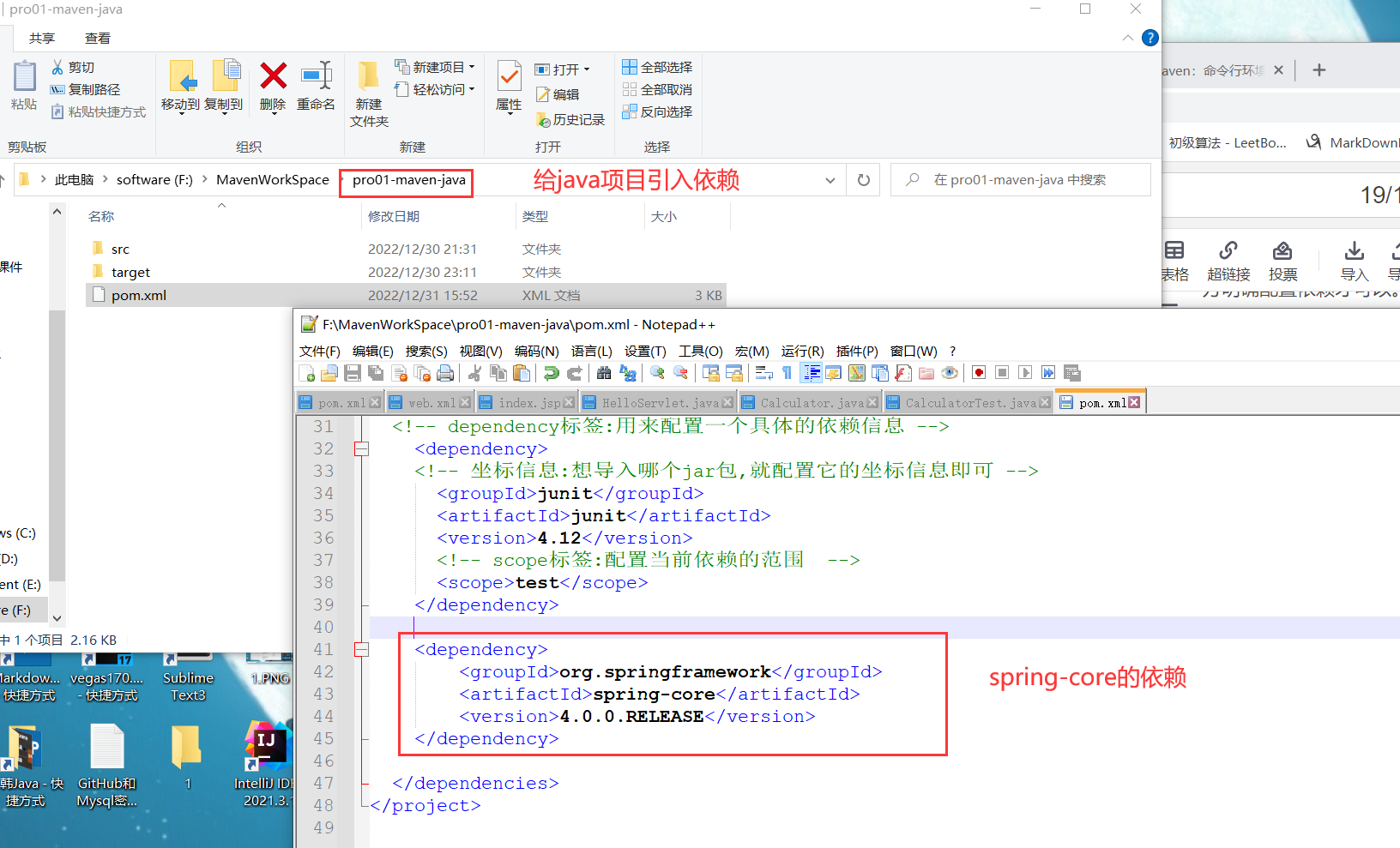The image size is (1400, 848).
Task: Click Edit (编辑) in Explorer ribbon
Action: coord(558,94)
